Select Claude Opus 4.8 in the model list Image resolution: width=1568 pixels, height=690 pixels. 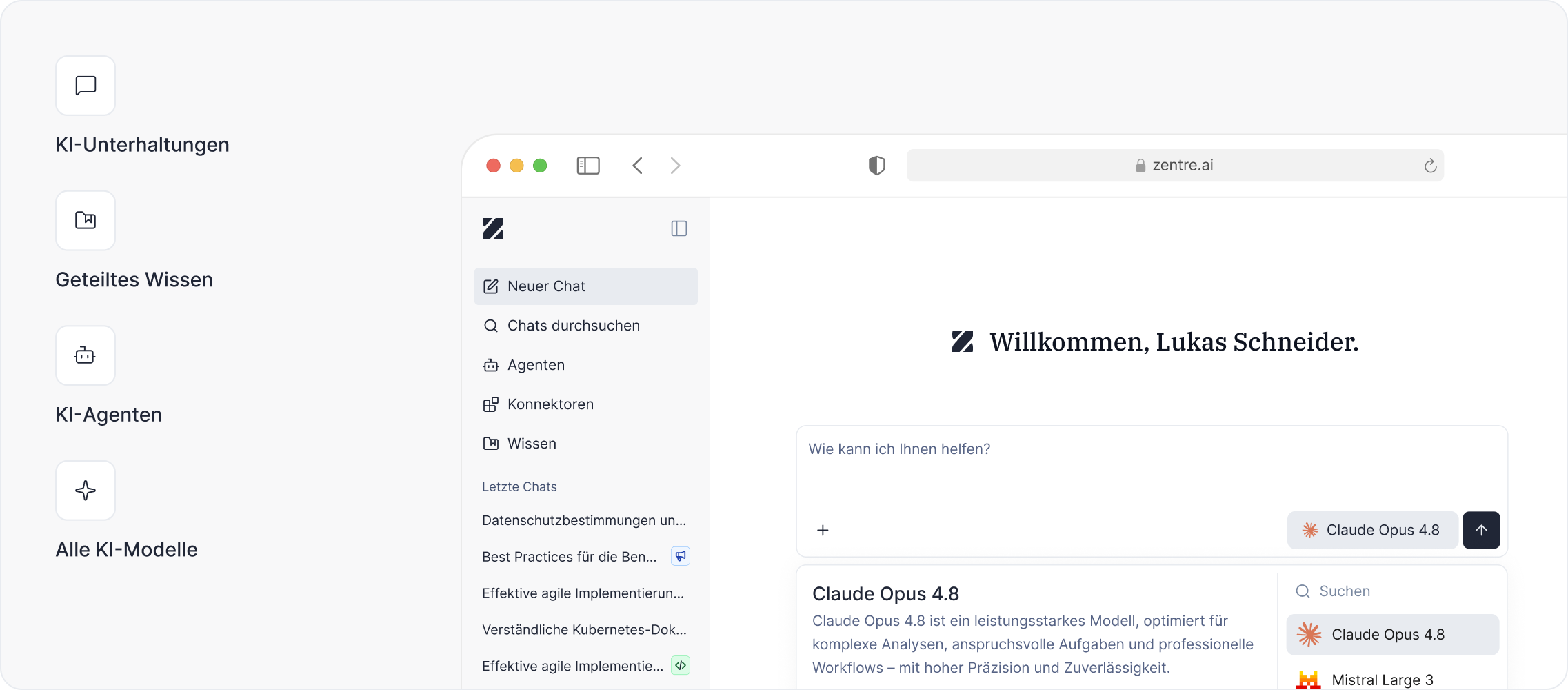tap(1393, 635)
